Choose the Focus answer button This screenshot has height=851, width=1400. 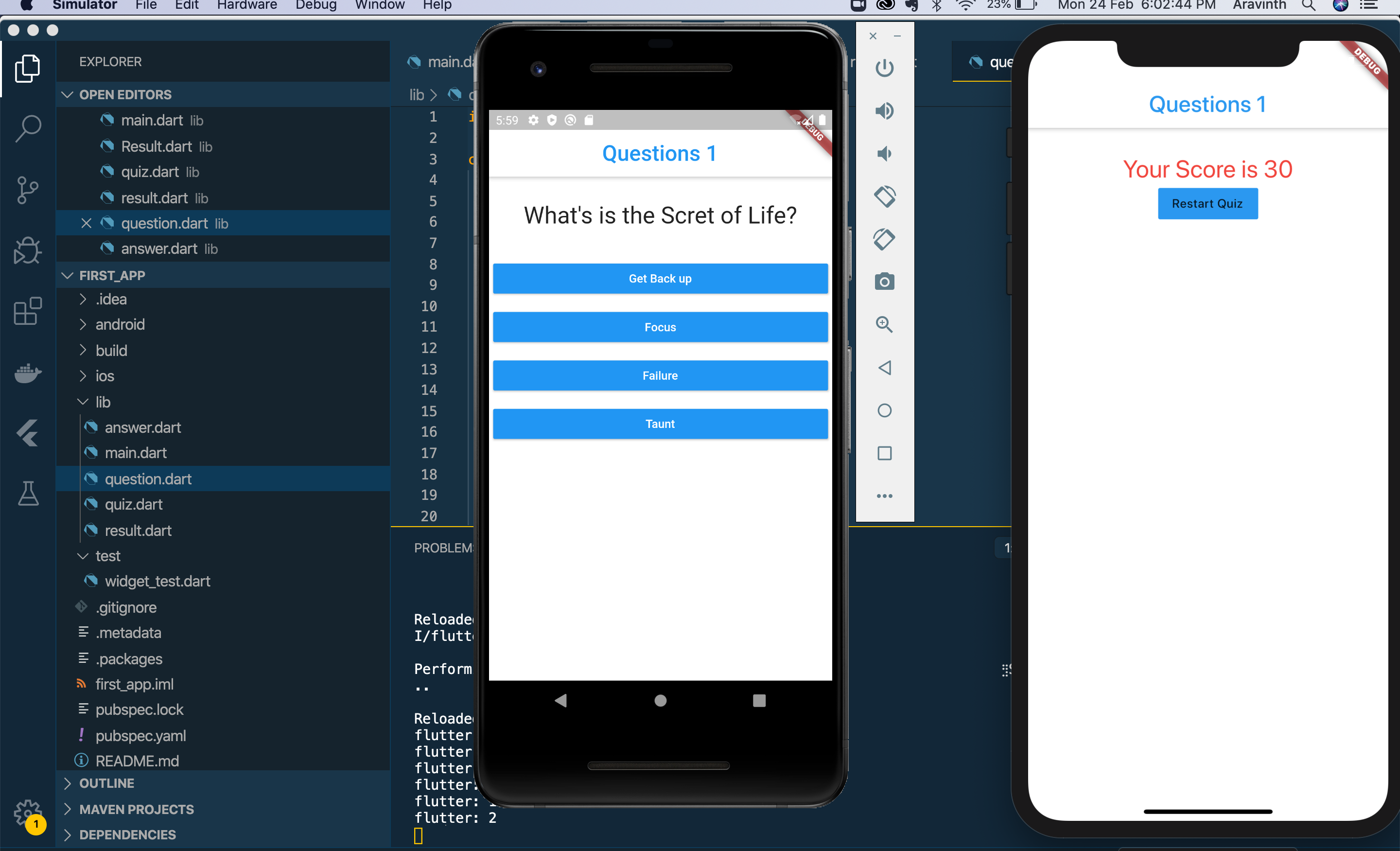click(660, 327)
